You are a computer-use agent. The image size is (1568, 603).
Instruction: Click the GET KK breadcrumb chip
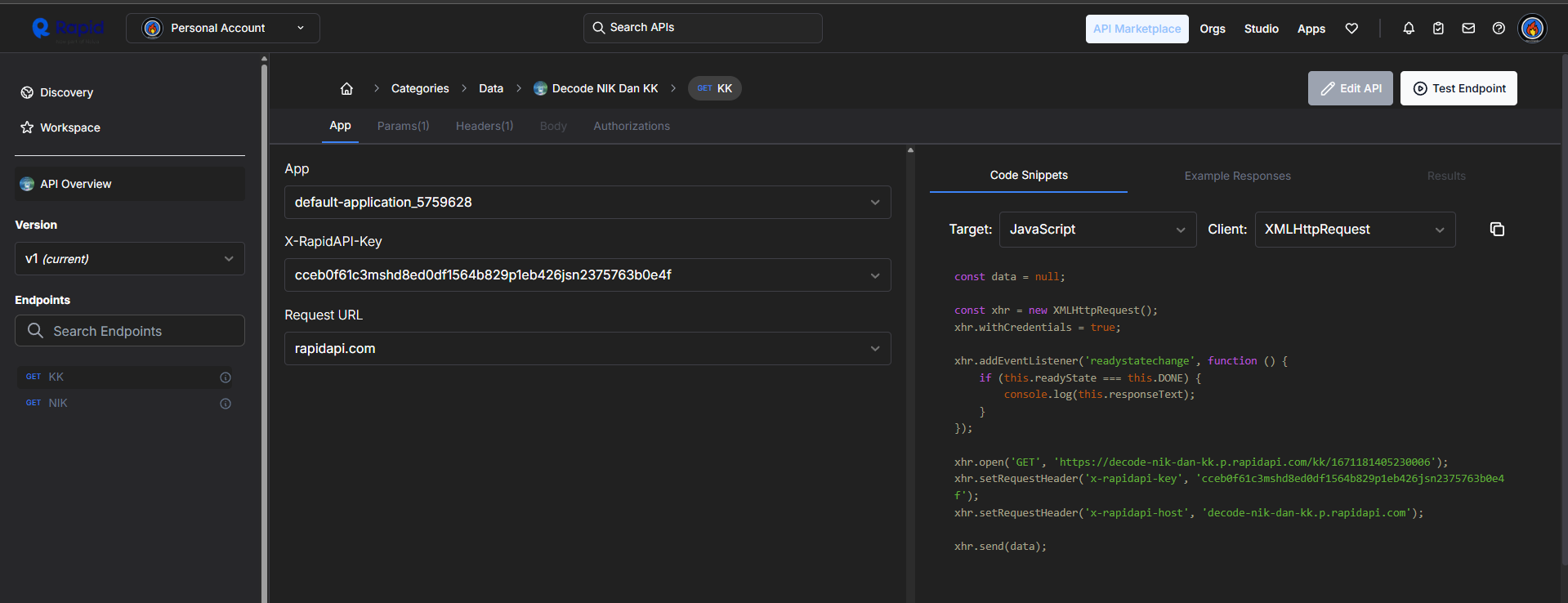(x=715, y=88)
